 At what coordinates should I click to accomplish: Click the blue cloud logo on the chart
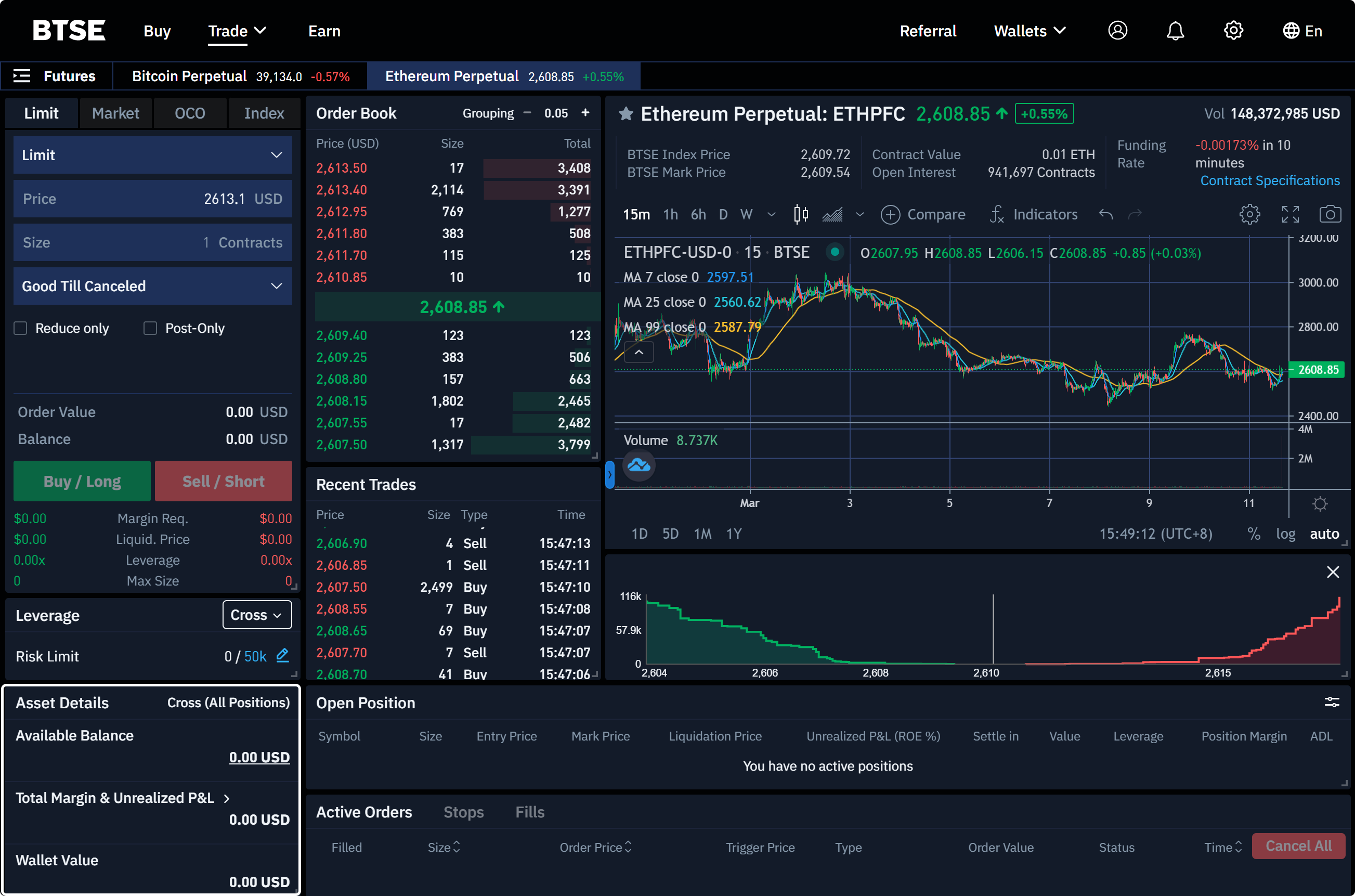[639, 466]
